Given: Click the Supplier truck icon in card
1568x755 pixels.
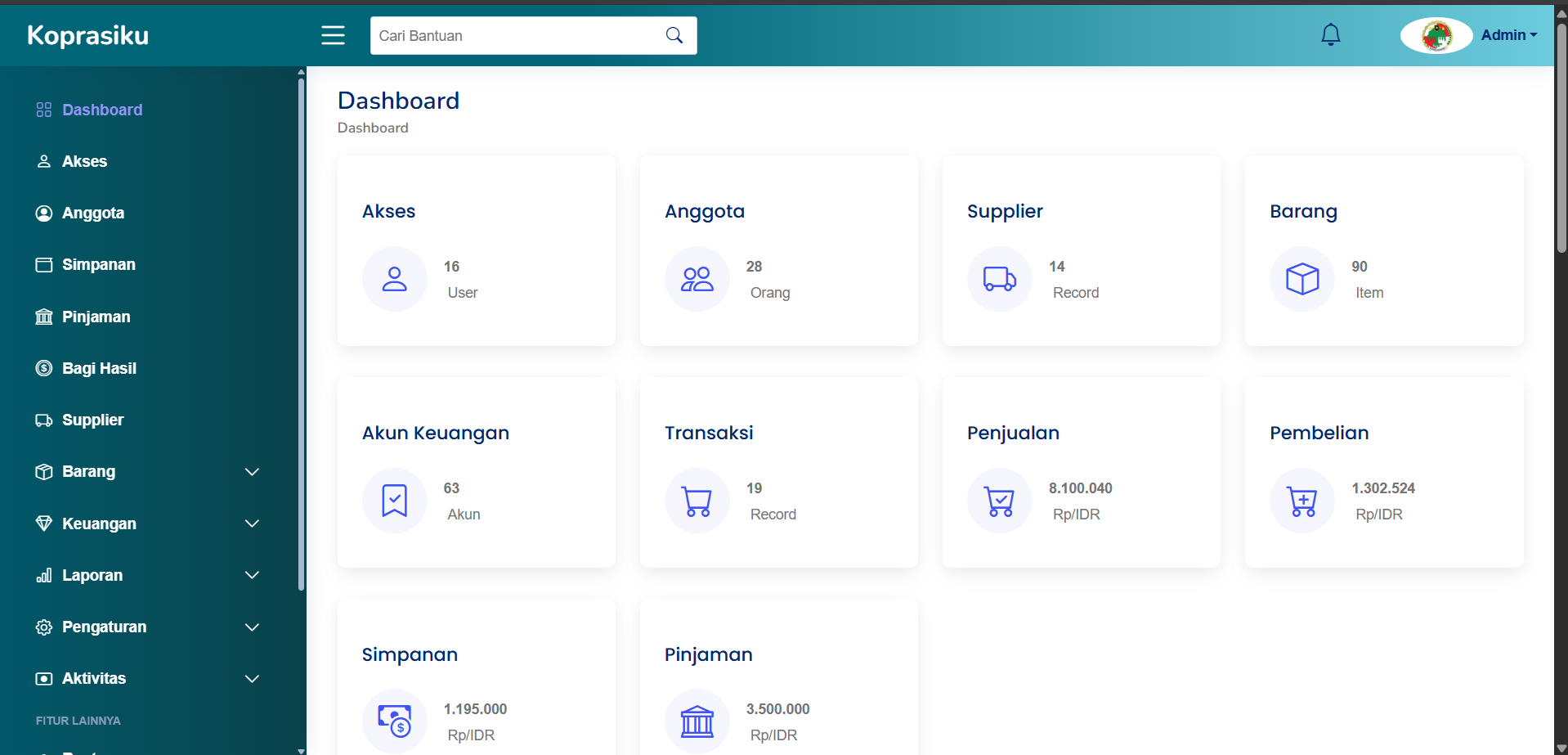Looking at the screenshot, I should [x=999, y=279].
